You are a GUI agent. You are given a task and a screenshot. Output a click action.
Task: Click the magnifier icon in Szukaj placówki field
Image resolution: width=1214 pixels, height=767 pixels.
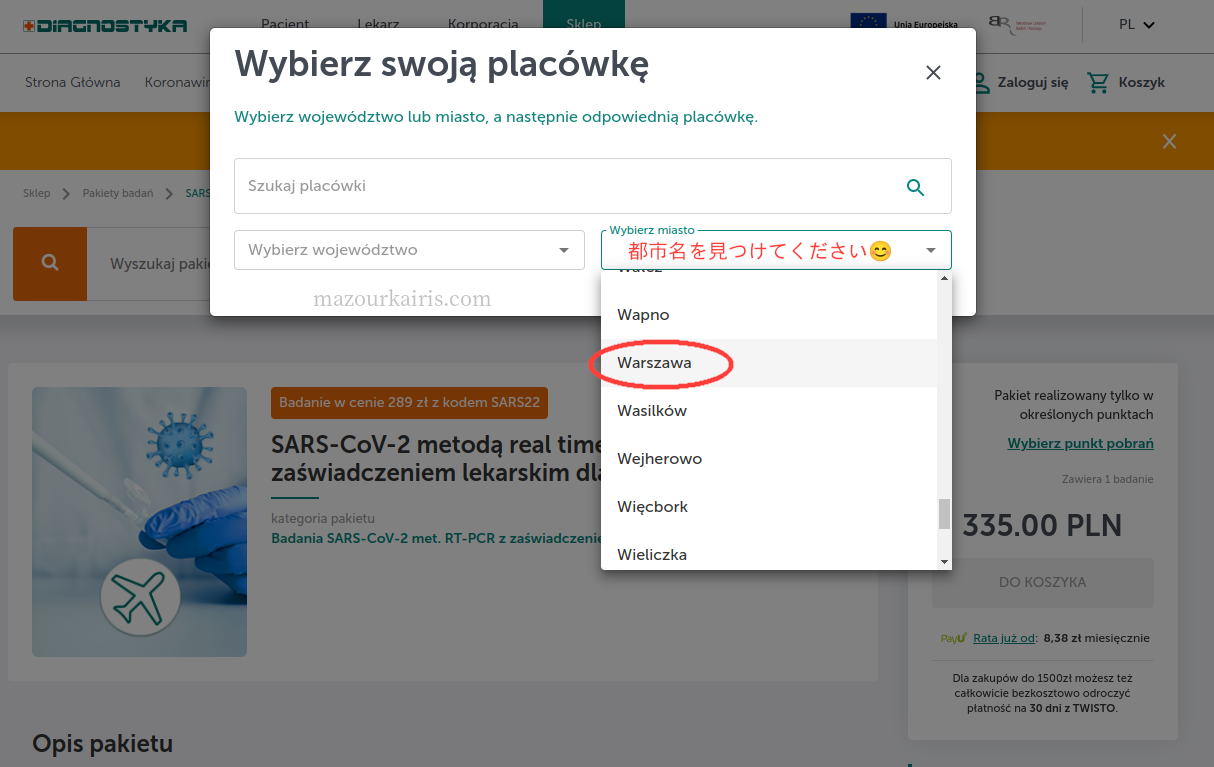point(915,187)
